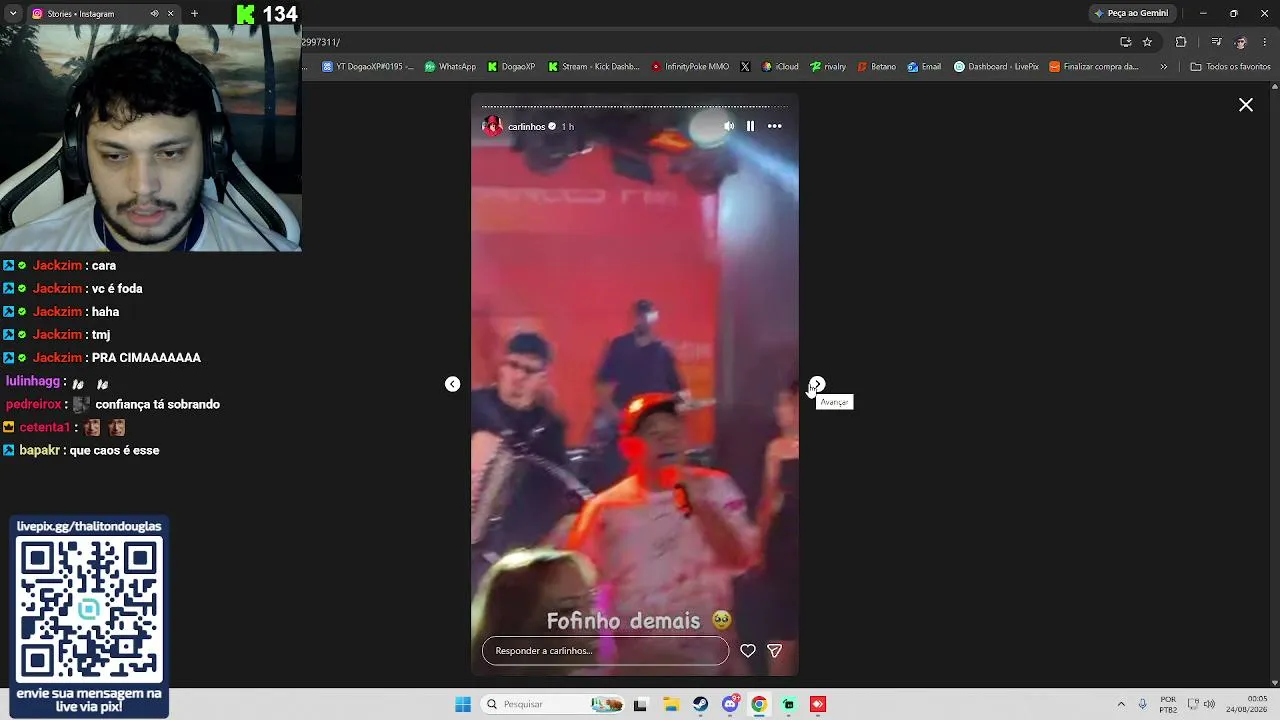Click the livepix.gg/thalitondouglas text
Screen dimensions: 1280x720
point(89,526)
